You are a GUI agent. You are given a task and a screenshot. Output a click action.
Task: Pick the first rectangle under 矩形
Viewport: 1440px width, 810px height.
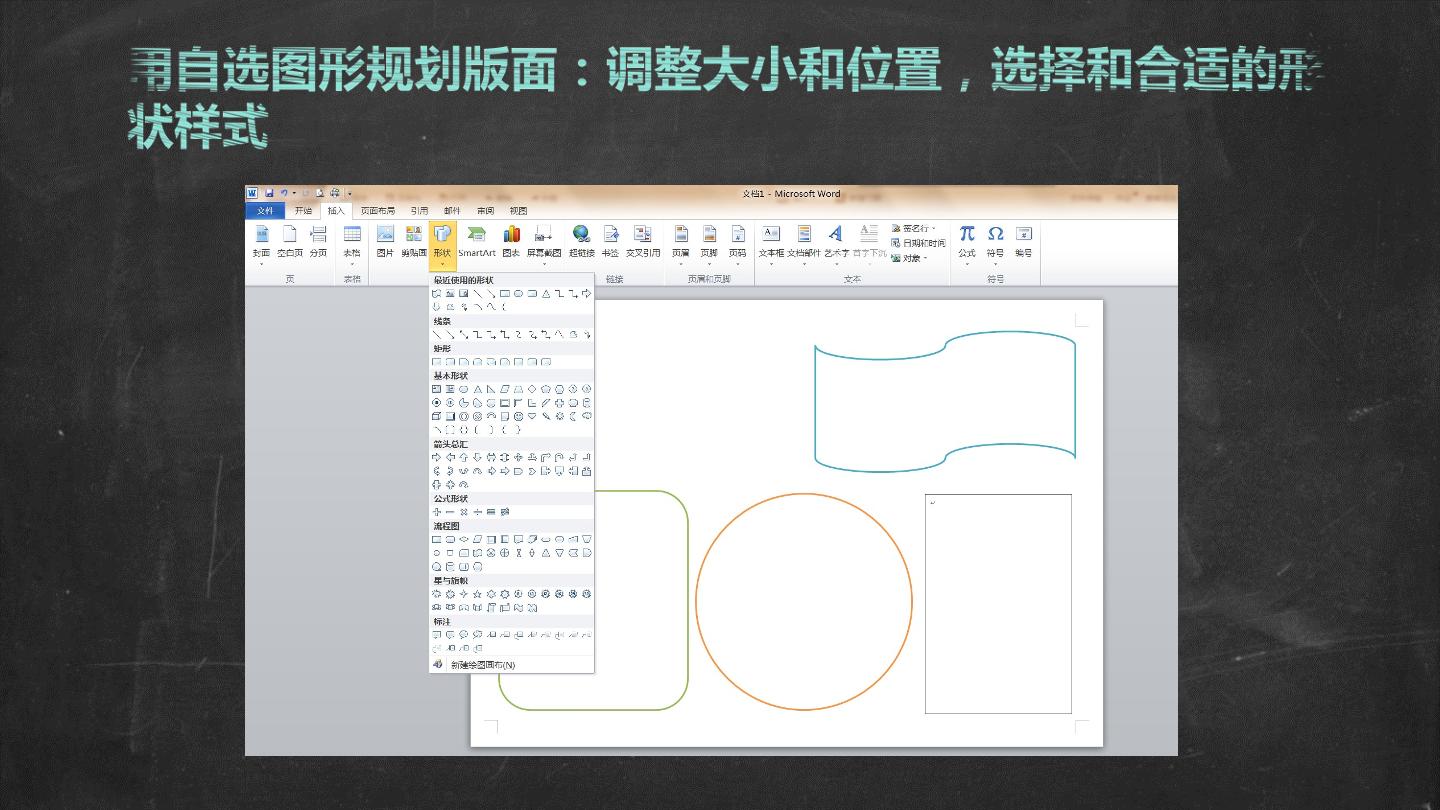[x=436, y=362]
